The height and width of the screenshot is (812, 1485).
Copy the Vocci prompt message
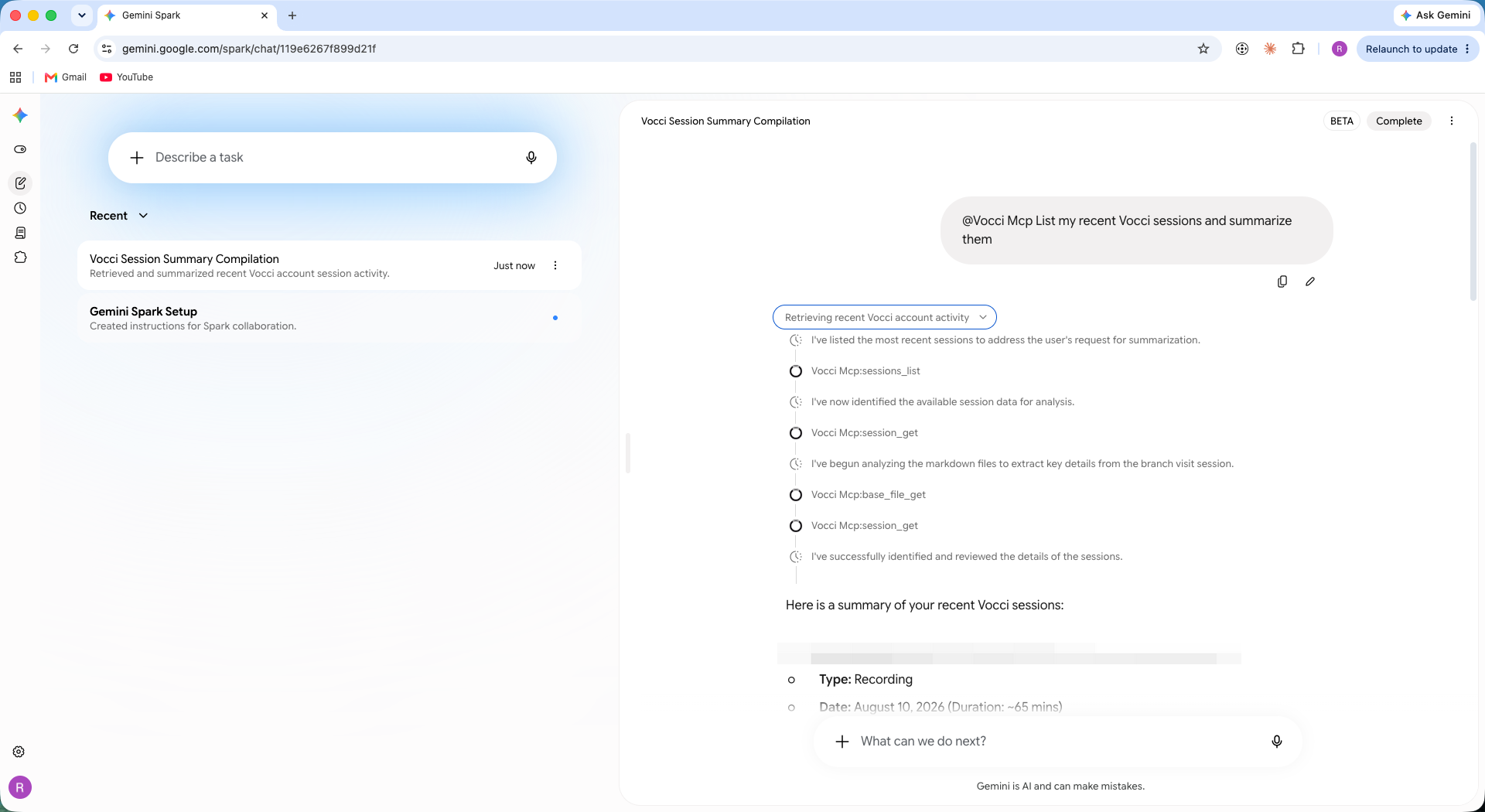(x=1282, y=281)
